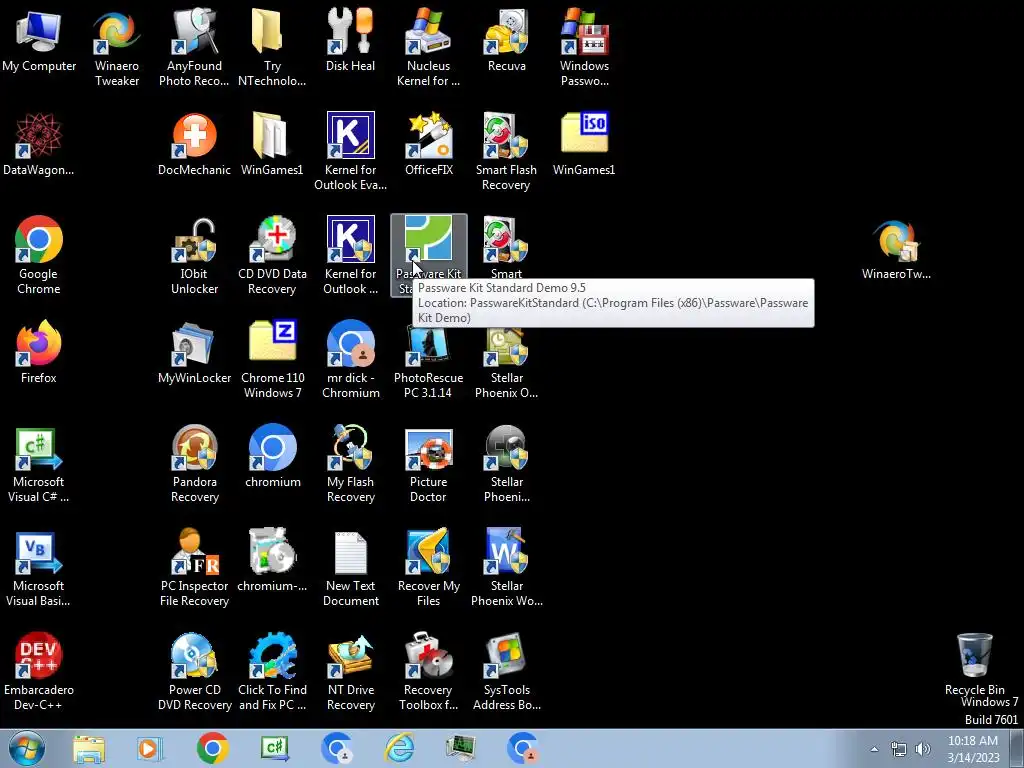Open Stellar Phoeni... shortcut below Phoenix O

[506, 464]
